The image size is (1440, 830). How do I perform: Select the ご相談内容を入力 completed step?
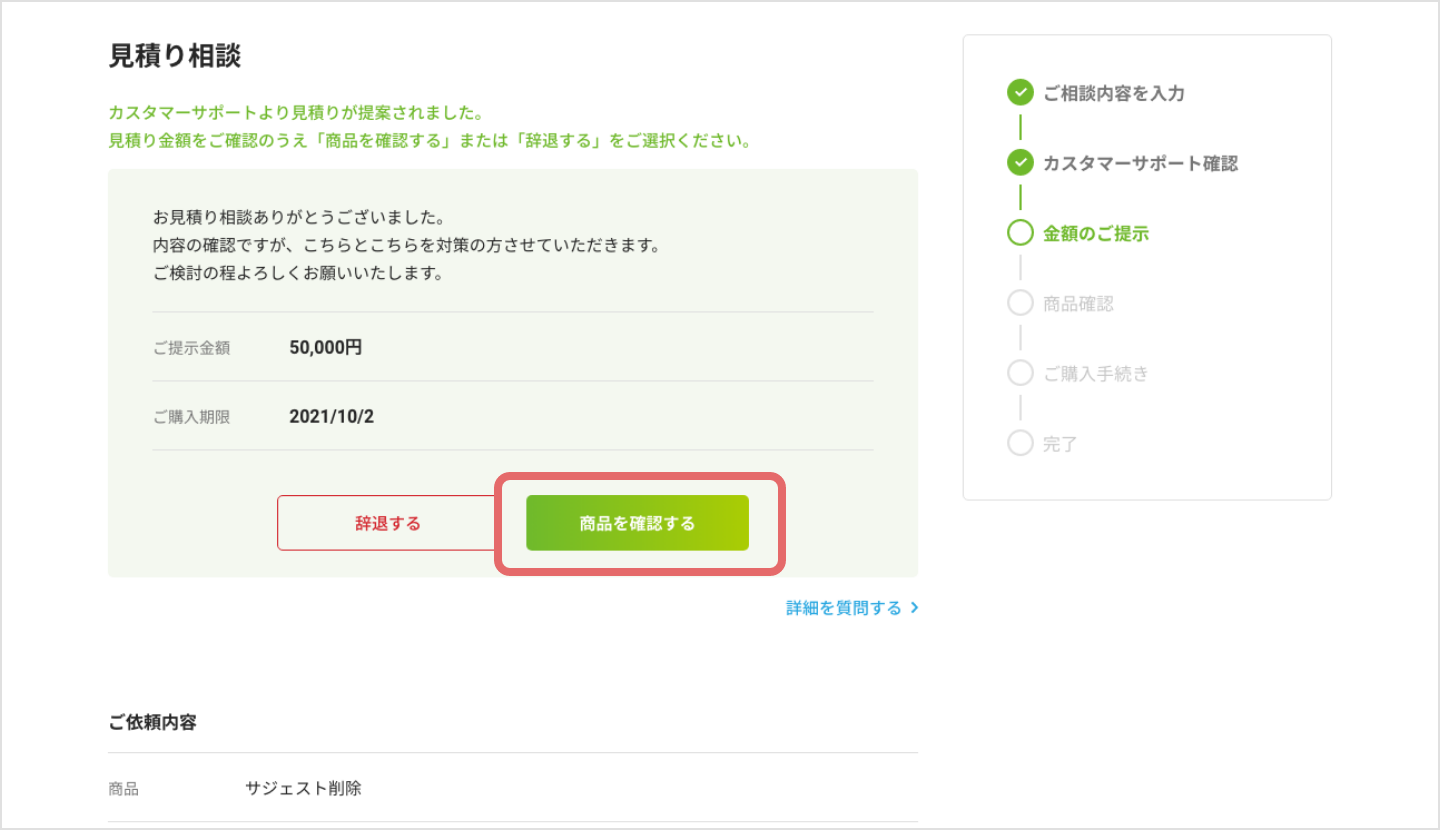[1113, 93]
